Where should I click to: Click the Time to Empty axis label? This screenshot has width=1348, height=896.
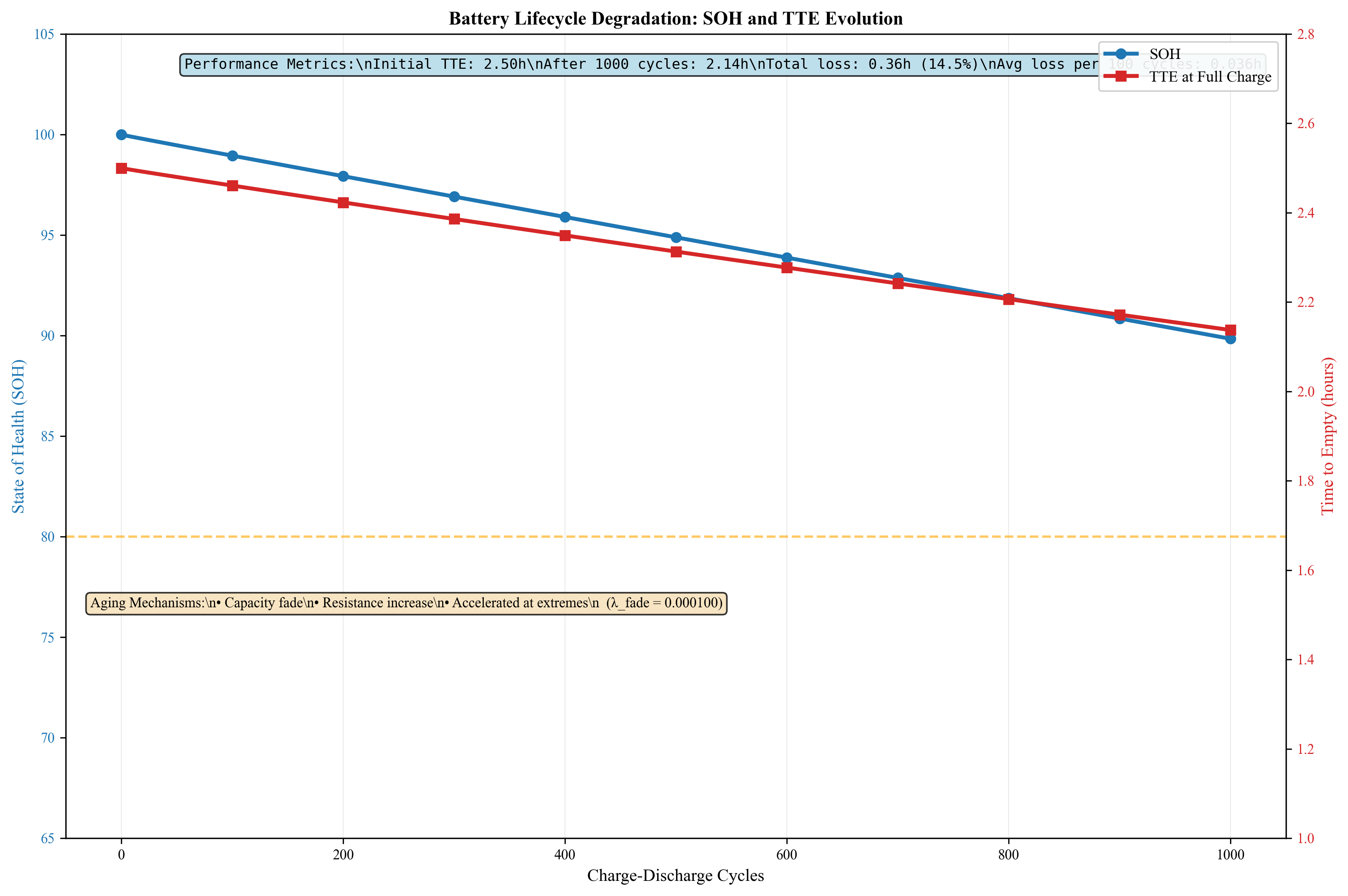[x=1328, y=436]
